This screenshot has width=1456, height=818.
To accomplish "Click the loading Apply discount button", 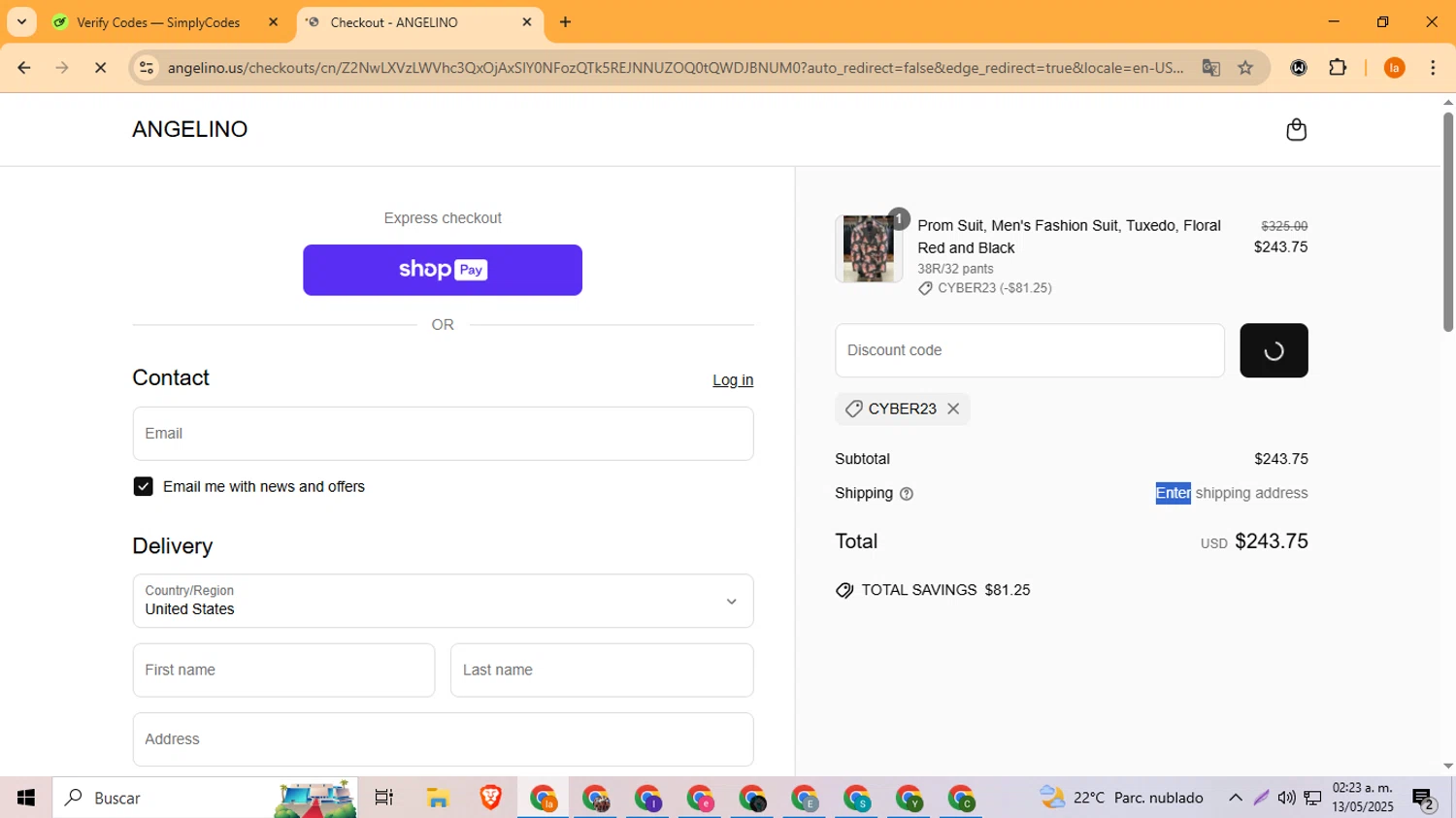I will point(1274,350).
